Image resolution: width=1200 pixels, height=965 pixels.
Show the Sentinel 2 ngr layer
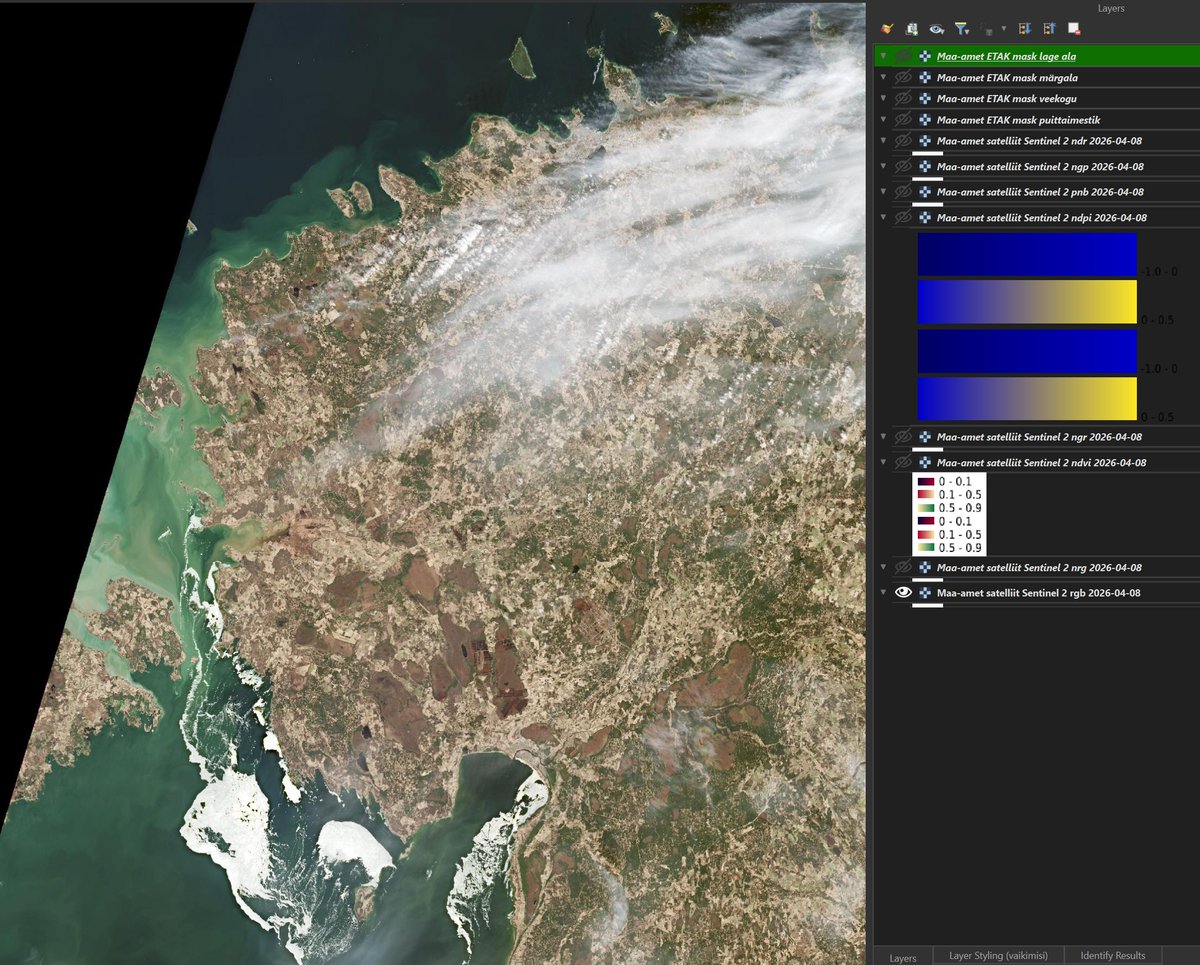(x=903, y=436)
